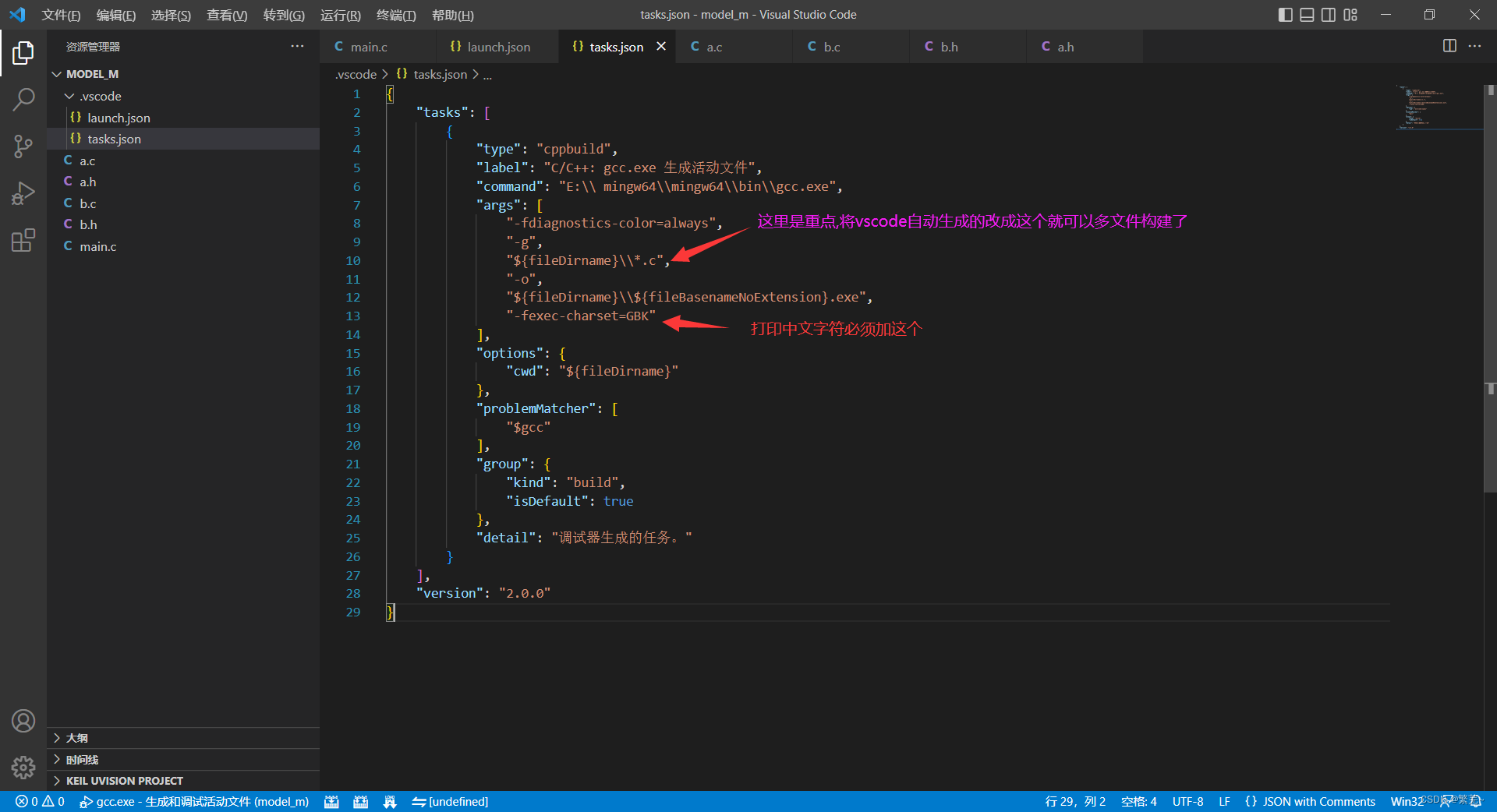This screenshot has width=1497, height=812.
Task: Open the 终端(T) menu
Action: [396, 15]
